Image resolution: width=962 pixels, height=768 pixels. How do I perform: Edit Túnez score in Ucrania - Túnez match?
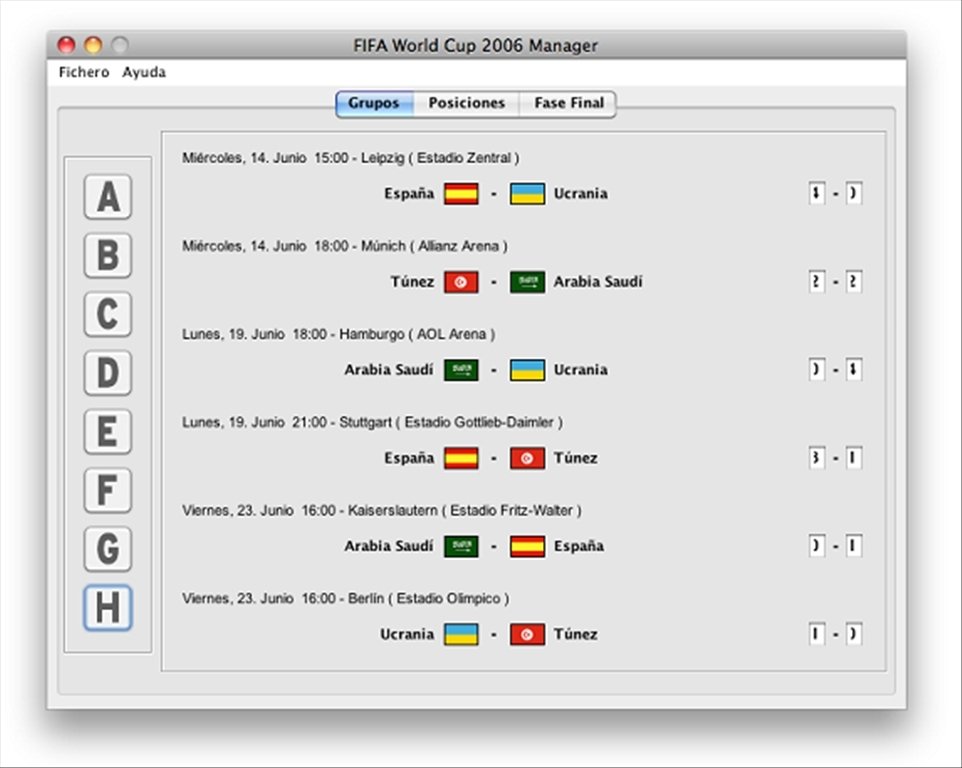[854, 634]
